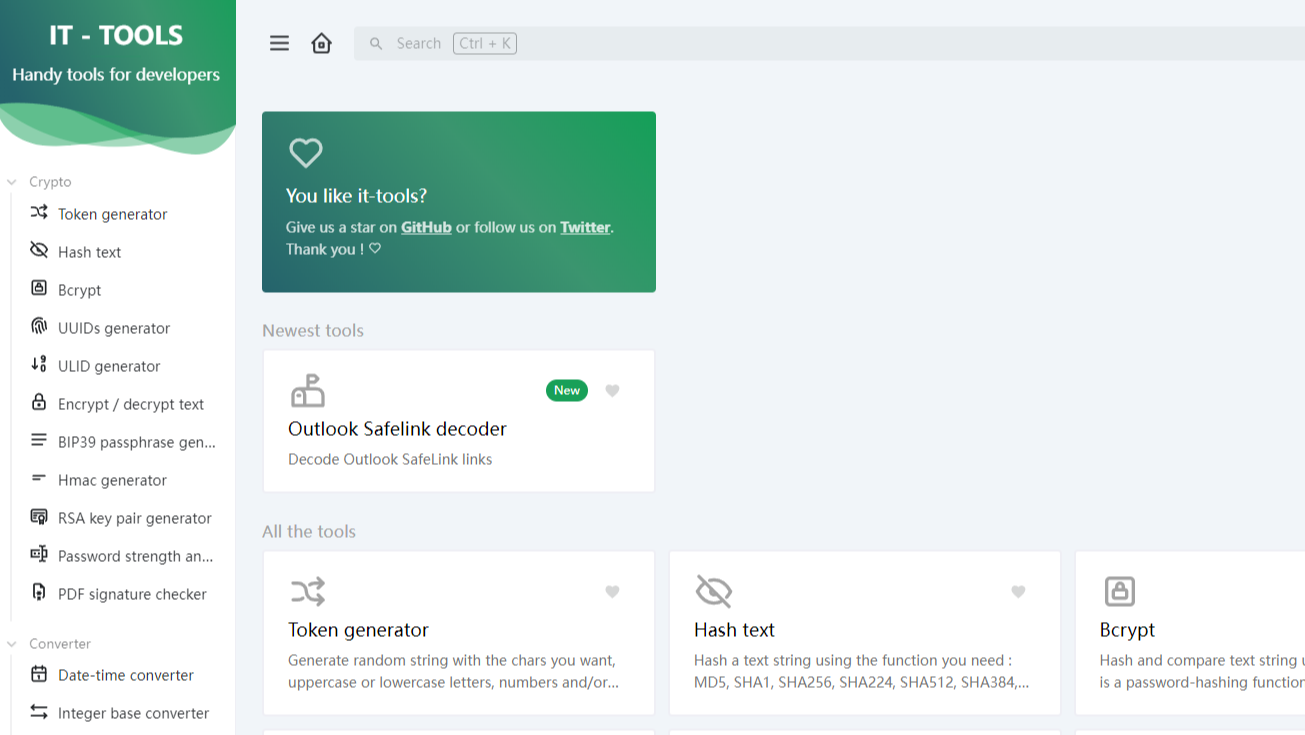This screenshot has height=735, width=1305.
Task: Click the Integer base converter arrows icon
Action: coord(39,711)
